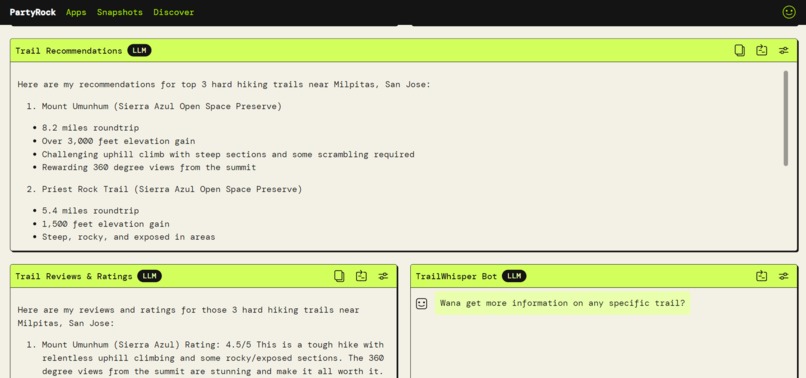Click the "Mount Umunhum (Sierra Azul Open Space Preserve)" item
Image resolution: width=806 pixels, height=378 pixels.
tap(161, 107)
